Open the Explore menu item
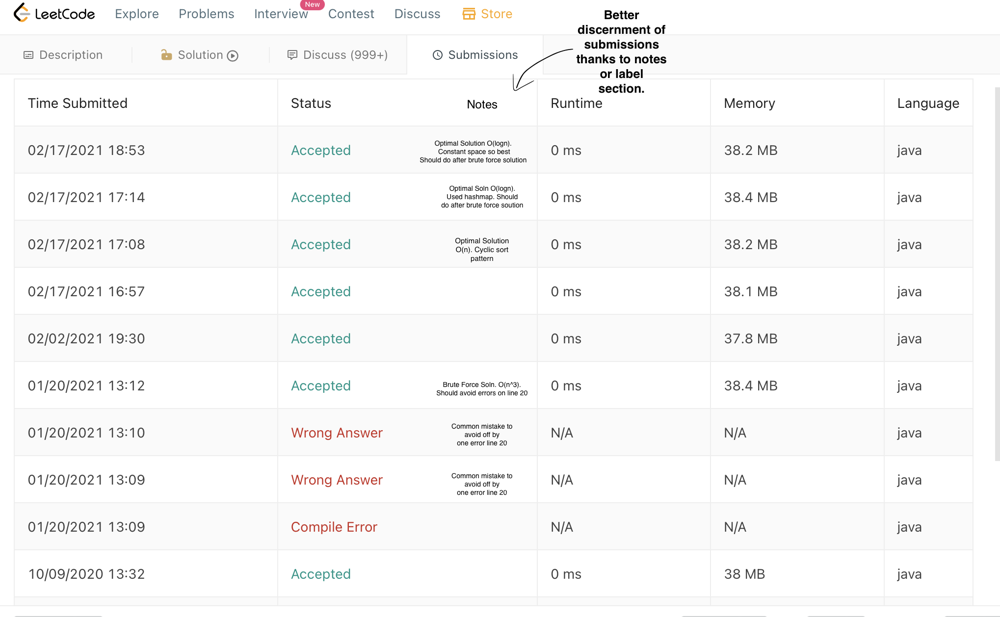1000x617 pixels. (x=136, y=13)
